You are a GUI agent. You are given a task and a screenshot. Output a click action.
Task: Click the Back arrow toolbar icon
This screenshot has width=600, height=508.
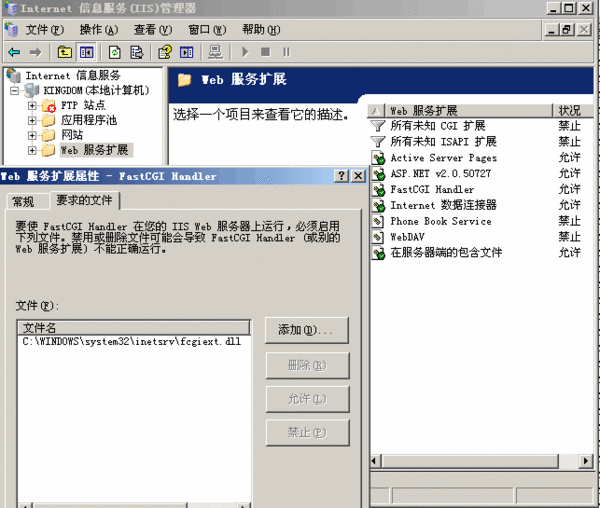click(x=14, y=52)
